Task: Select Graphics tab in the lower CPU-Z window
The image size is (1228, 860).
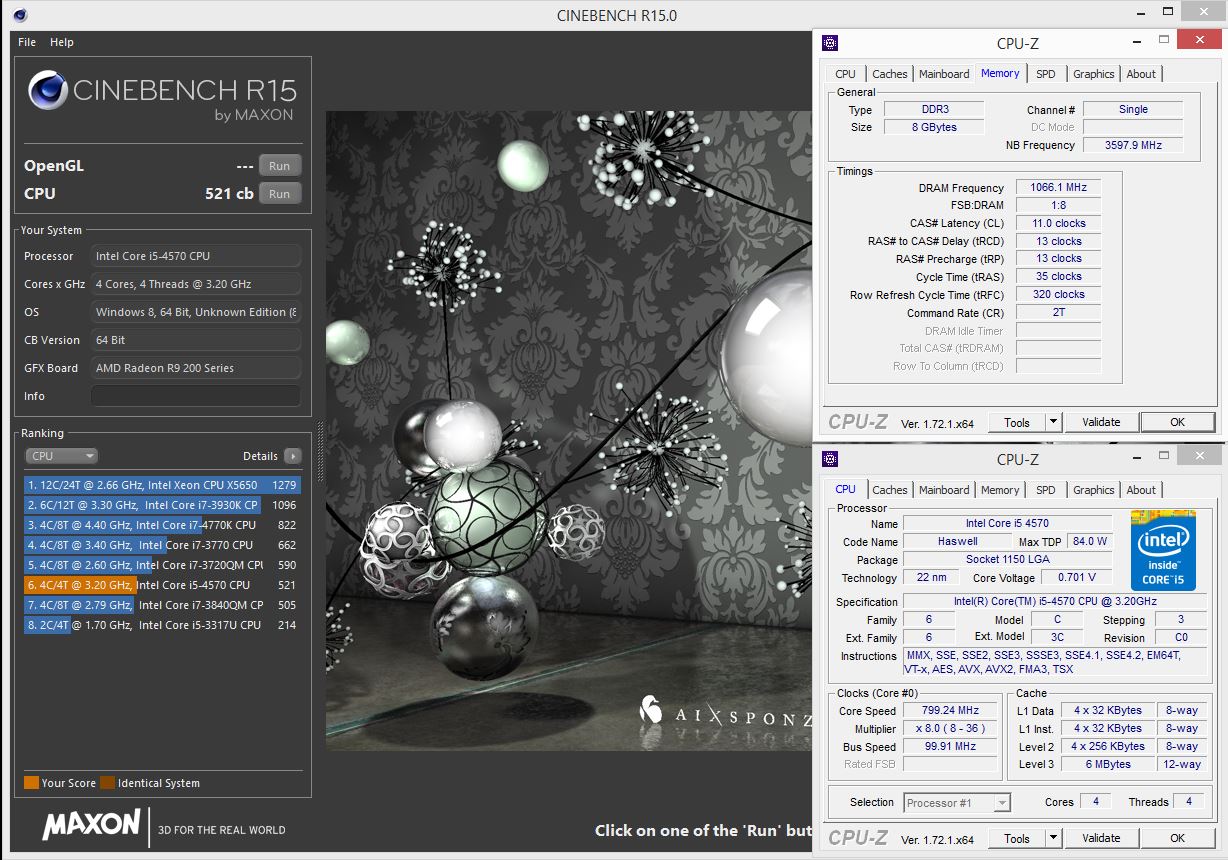Action: (x=1093, y=490)
